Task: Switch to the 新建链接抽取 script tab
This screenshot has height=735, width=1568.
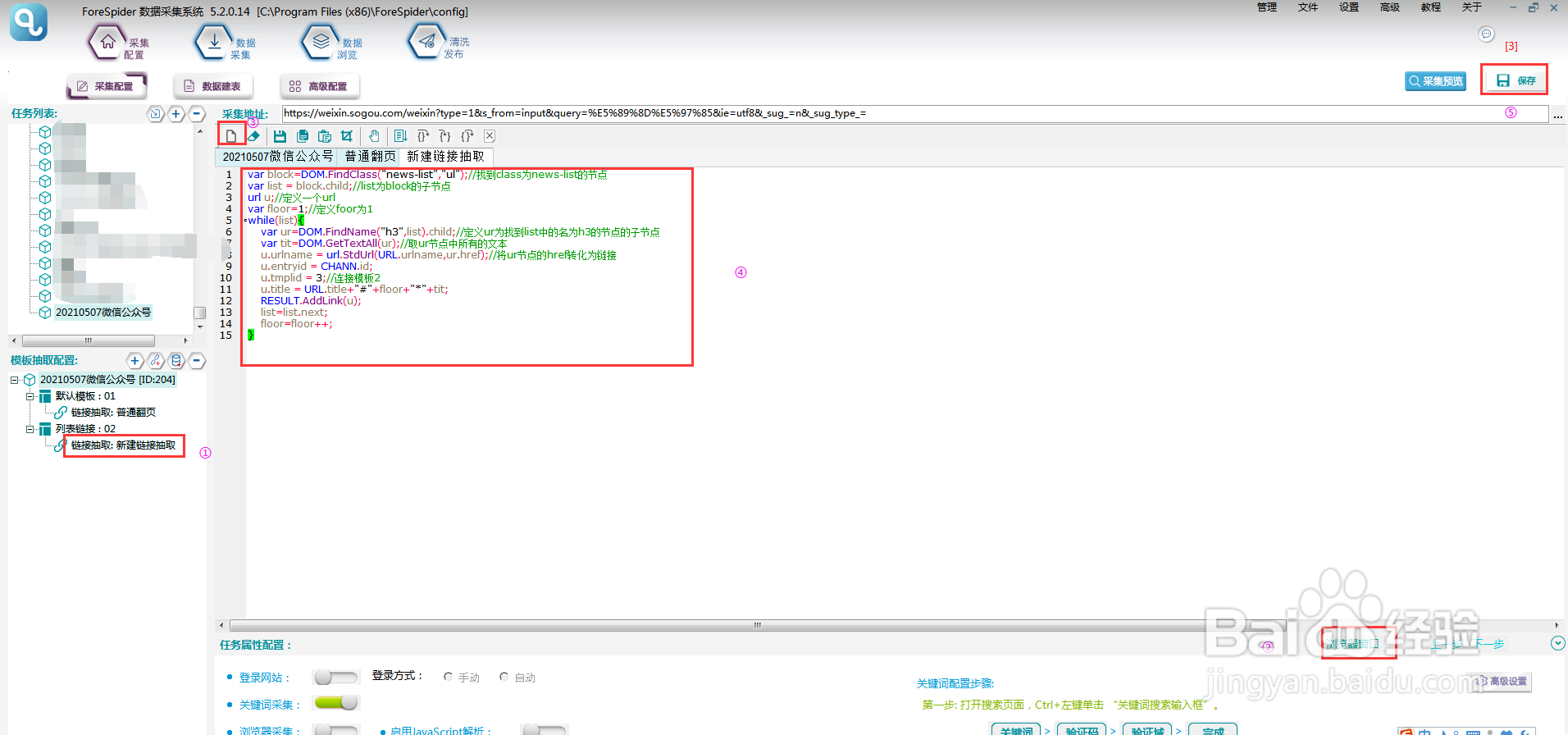Action: click(446, 156)
